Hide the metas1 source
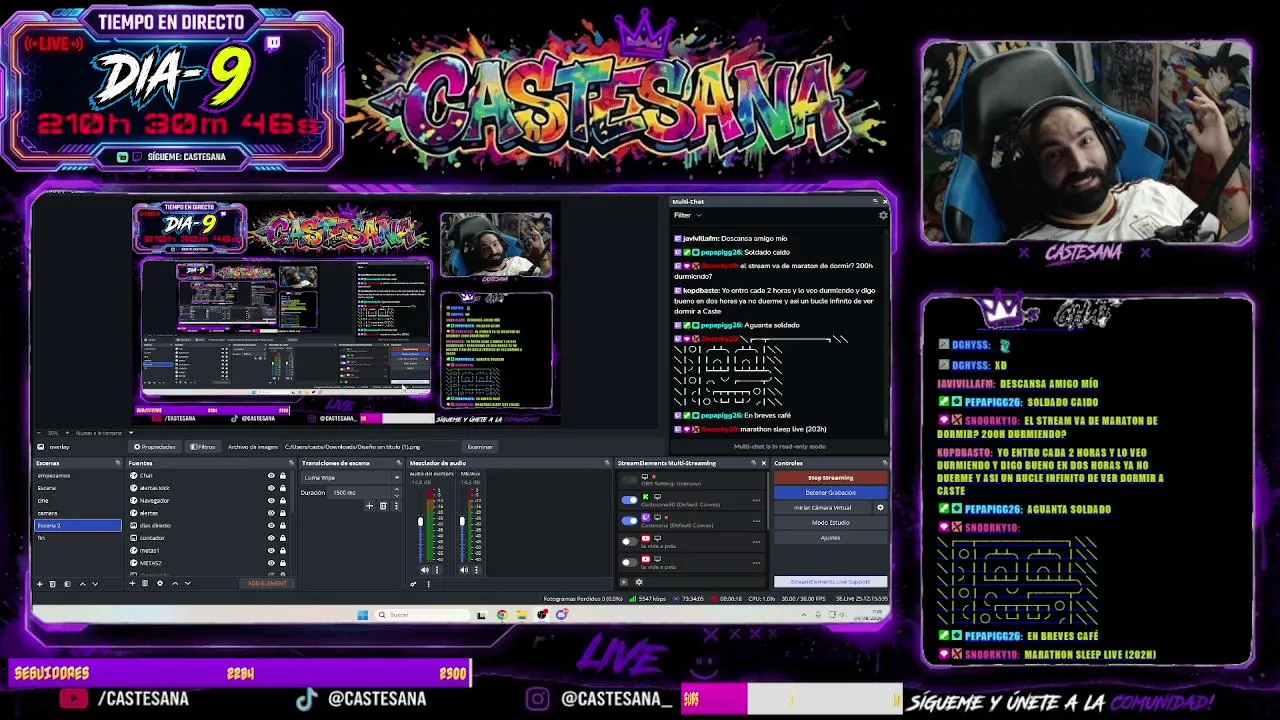Screen dimensions: 1280x720 [x=271, y=550]
